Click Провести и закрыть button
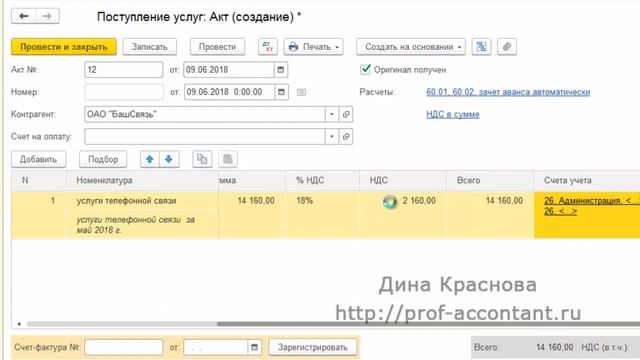 coord(64,47)
